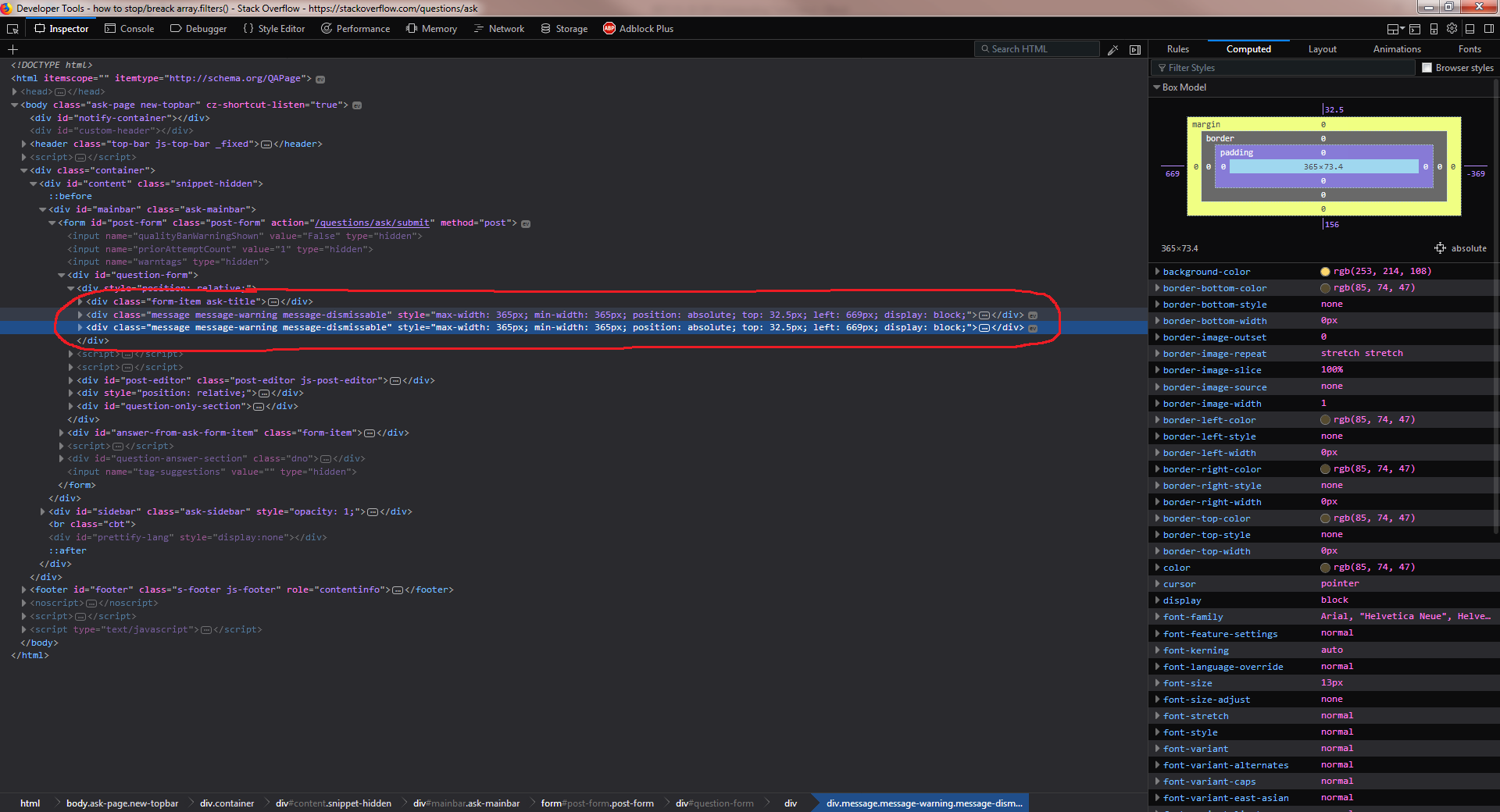Toggle the sidebar pane collapse icon
1500x812 pixels.
1135,49
